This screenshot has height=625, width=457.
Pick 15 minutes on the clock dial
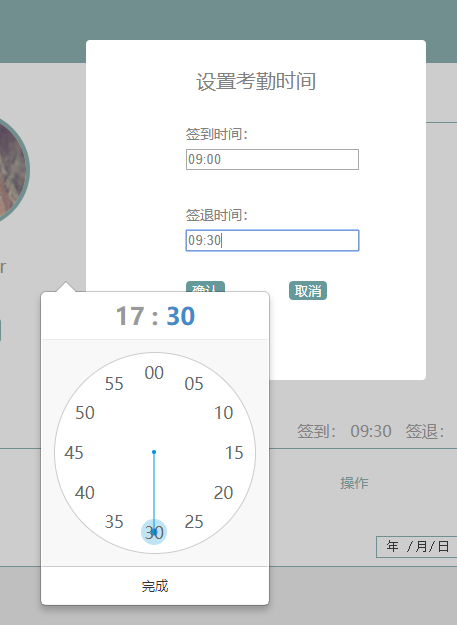click(x=234, y=453)
